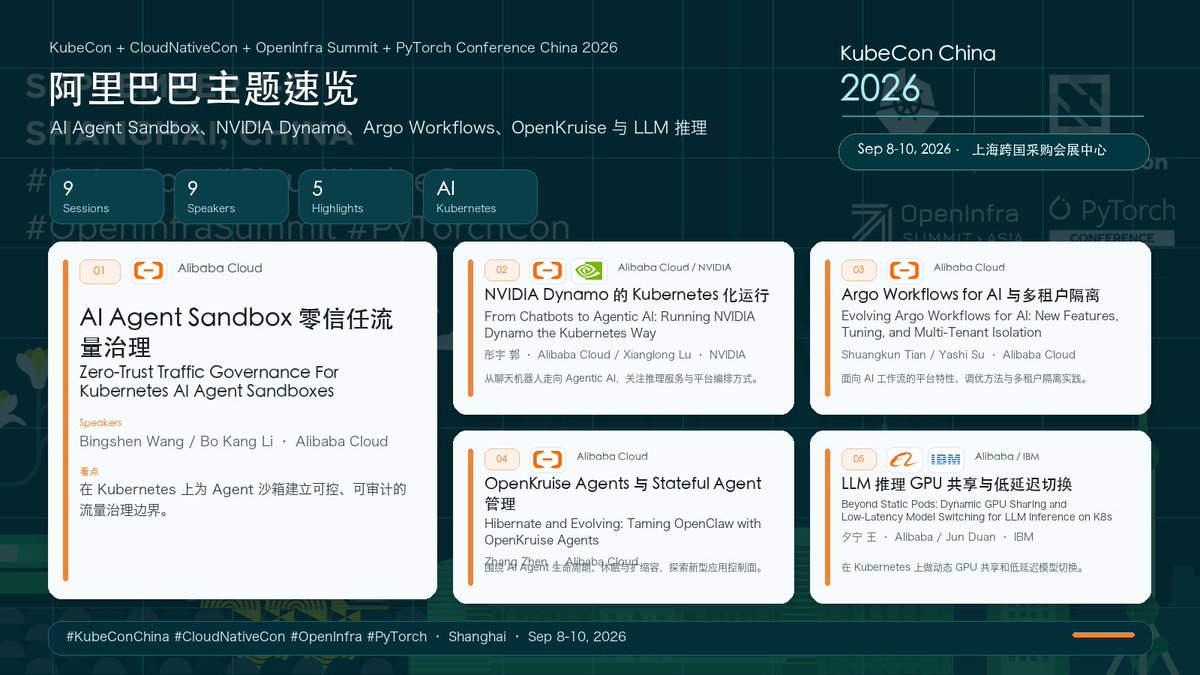Open the 9 Speakers stat tile

coord(231,196)
